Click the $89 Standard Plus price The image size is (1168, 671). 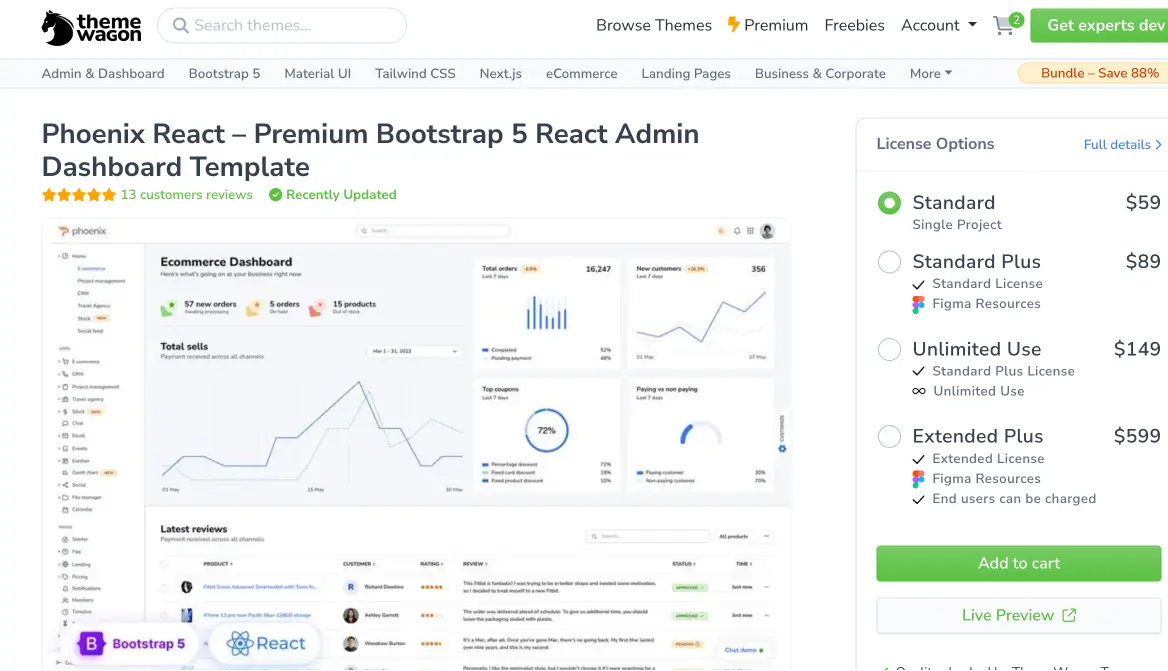[x=1143, y=261]
